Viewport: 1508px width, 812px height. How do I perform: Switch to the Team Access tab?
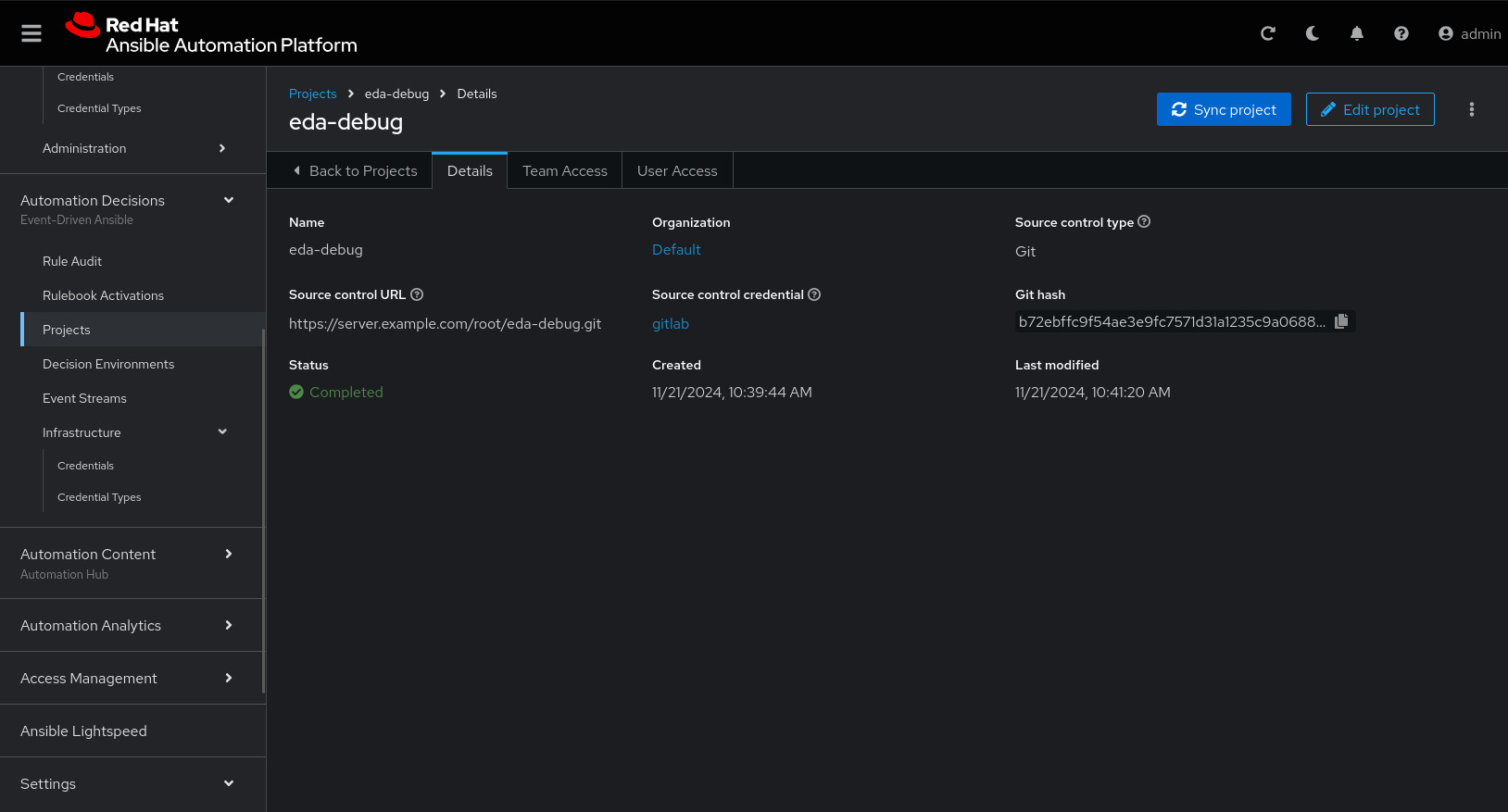click(565, 170)
